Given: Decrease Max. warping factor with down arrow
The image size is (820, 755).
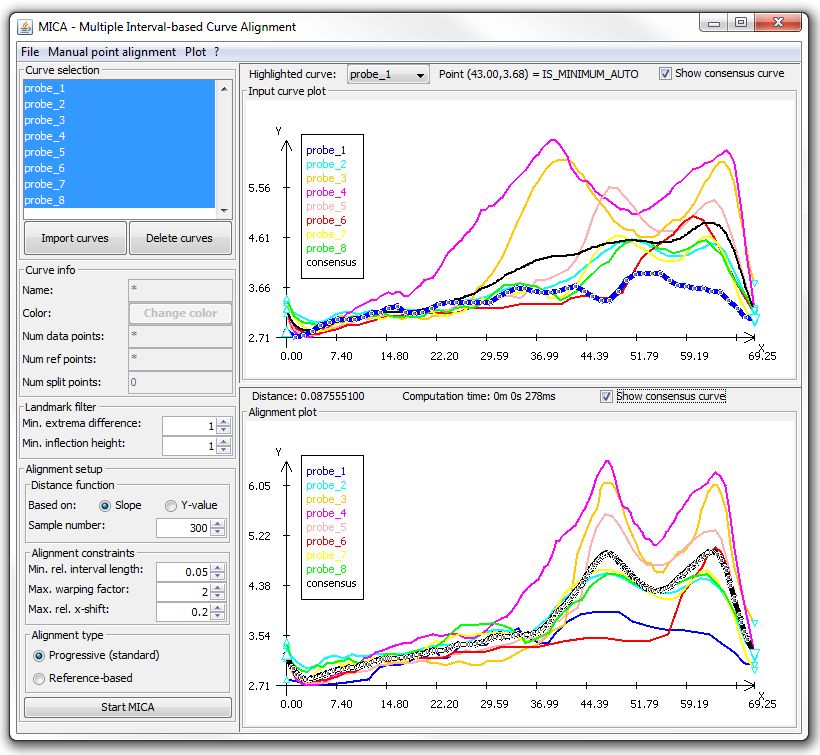Looking at the screenshot, I should pyautogui.click(x=218, y=596).
